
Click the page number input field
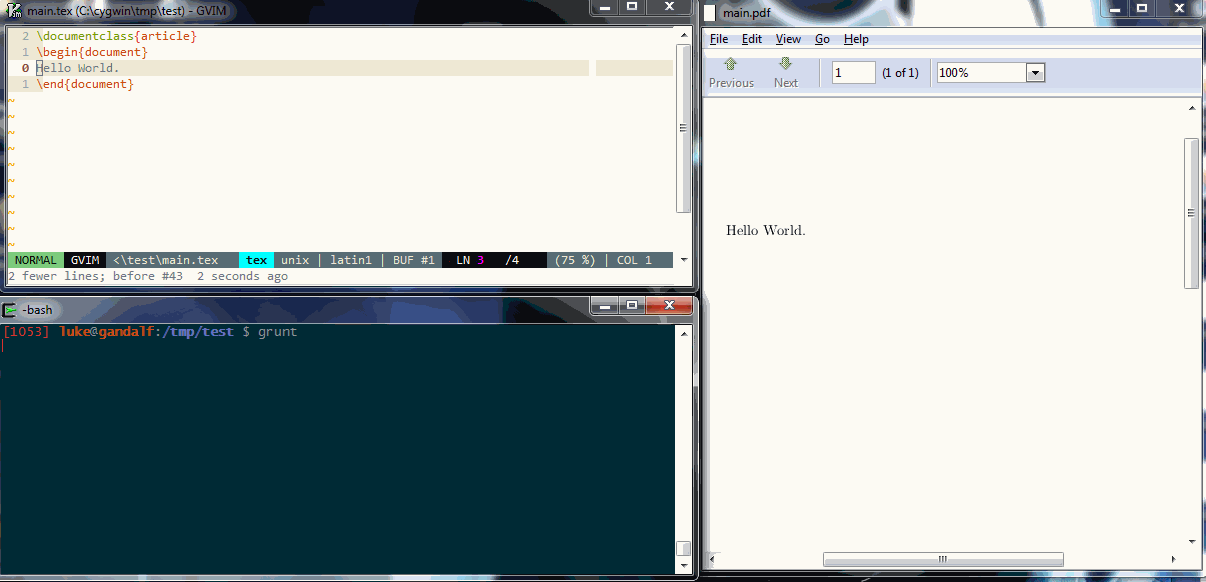click(x=853, y=73)
